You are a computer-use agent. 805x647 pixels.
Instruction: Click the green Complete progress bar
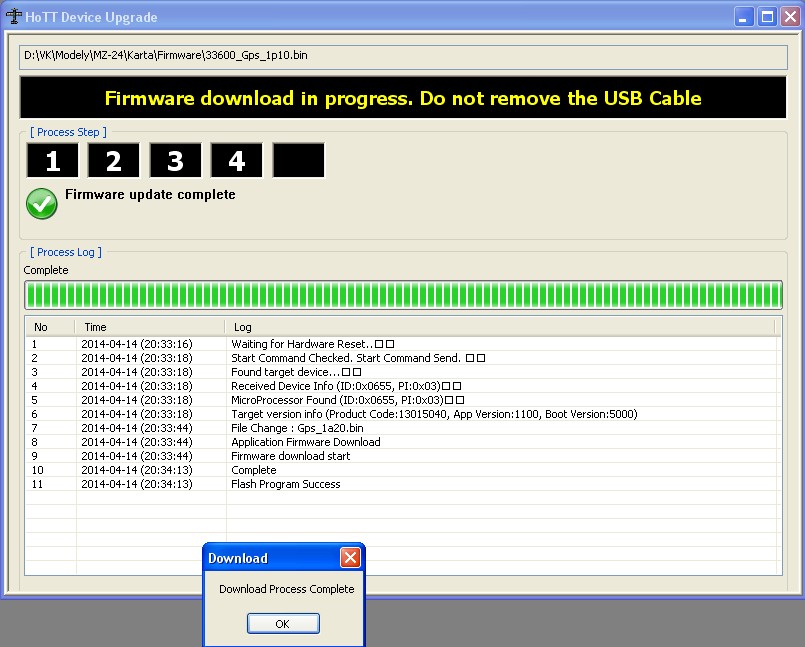click(402, 295)
